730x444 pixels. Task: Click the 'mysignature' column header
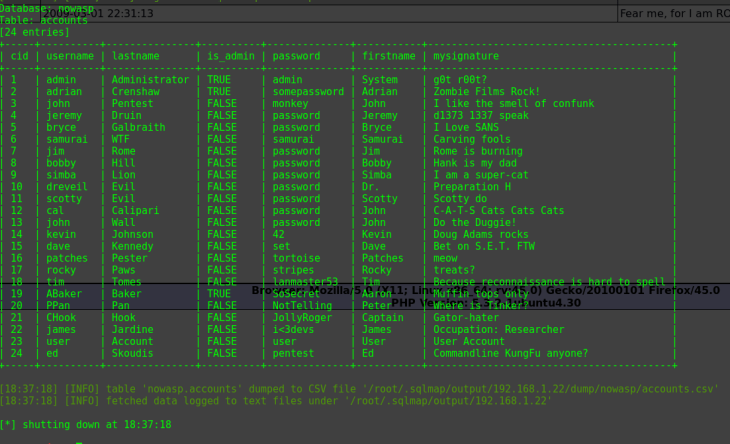[466, 56]
